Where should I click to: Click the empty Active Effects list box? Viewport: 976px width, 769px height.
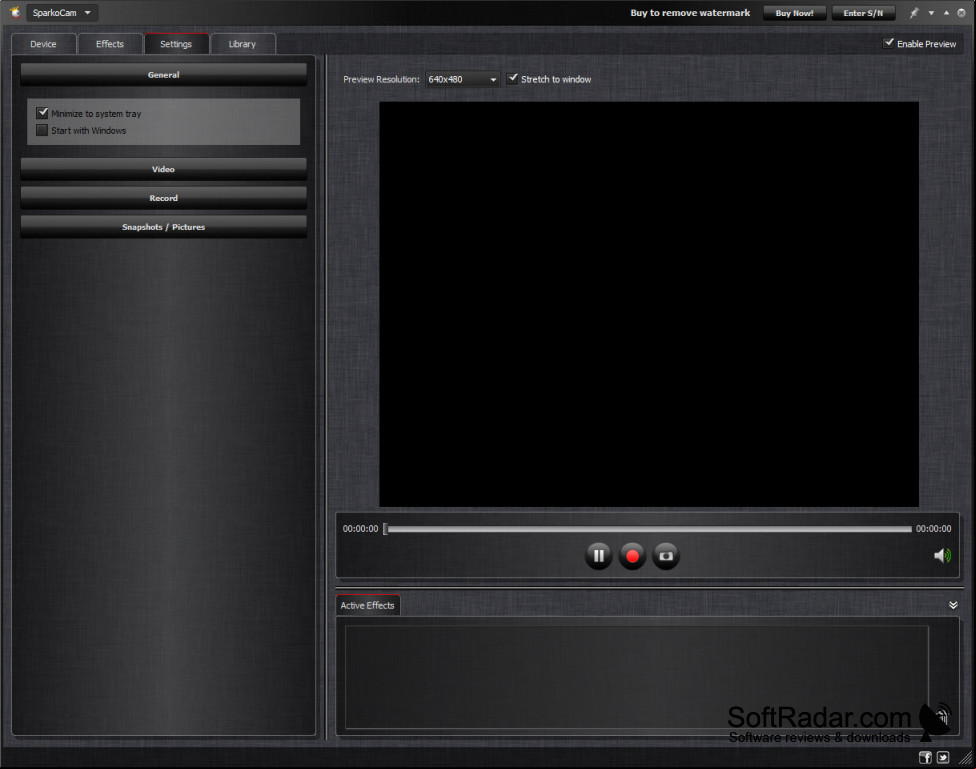tap(637, 677)
